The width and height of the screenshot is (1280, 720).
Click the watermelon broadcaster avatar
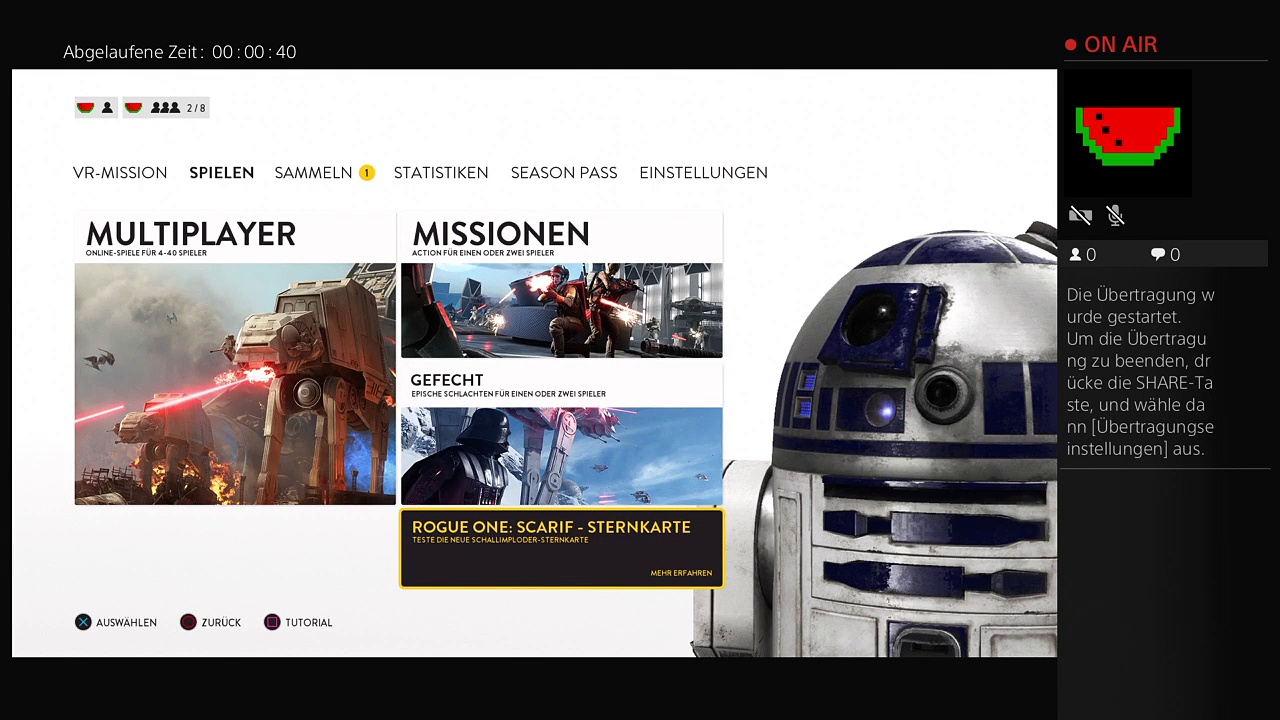click(x=1127, y=134)
